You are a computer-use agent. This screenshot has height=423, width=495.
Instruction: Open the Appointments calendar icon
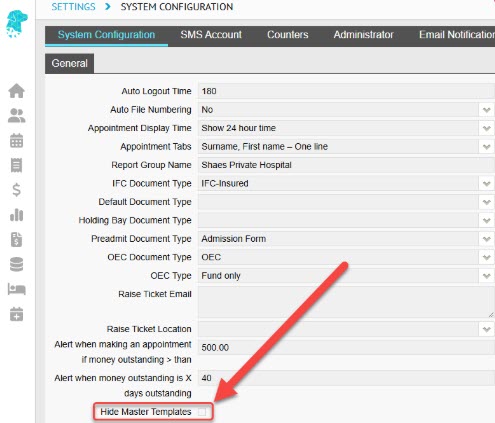[16, 141]
